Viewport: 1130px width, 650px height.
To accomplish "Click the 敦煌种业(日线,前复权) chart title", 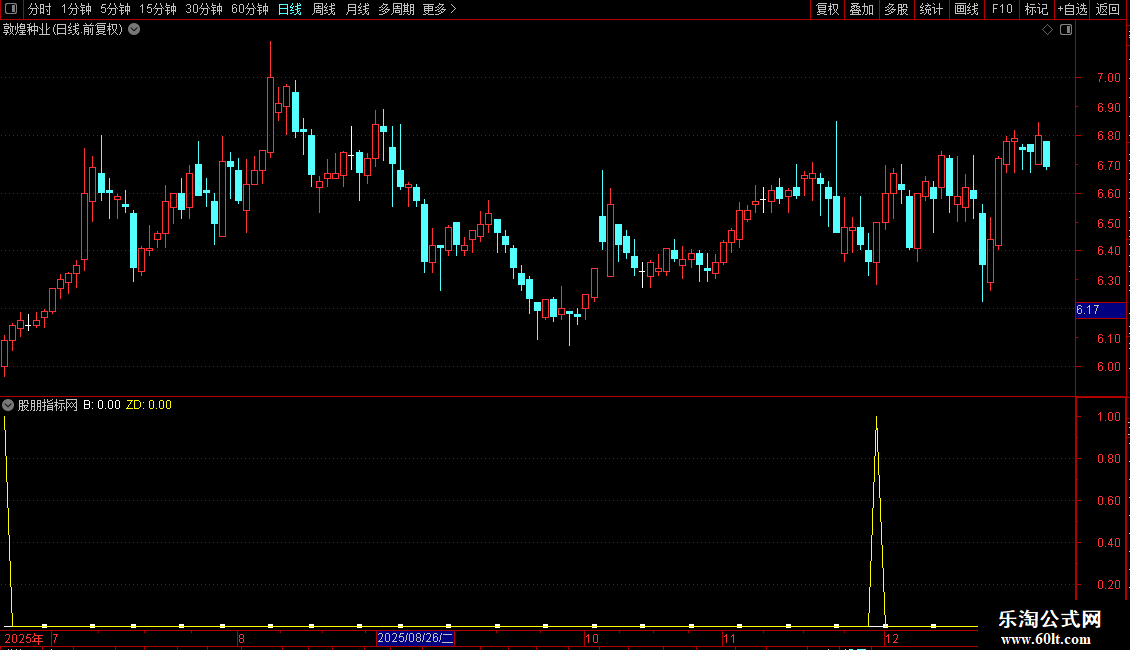I will click(x=63, y=30).
